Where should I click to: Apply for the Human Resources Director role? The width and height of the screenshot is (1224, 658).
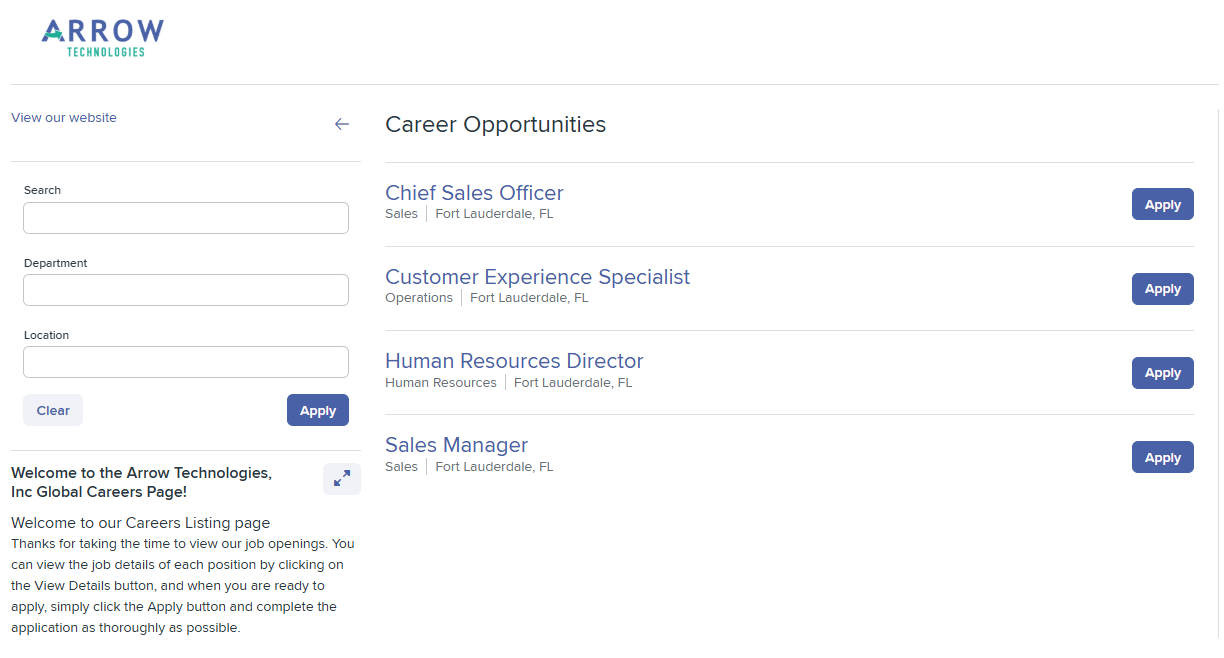pos(1162,372)
